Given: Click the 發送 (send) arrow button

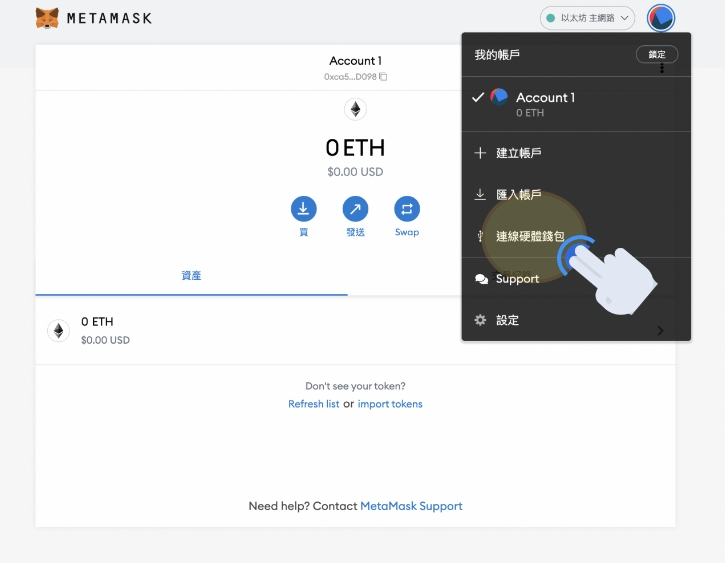Looking at the screenshot, I should (355, 209).
